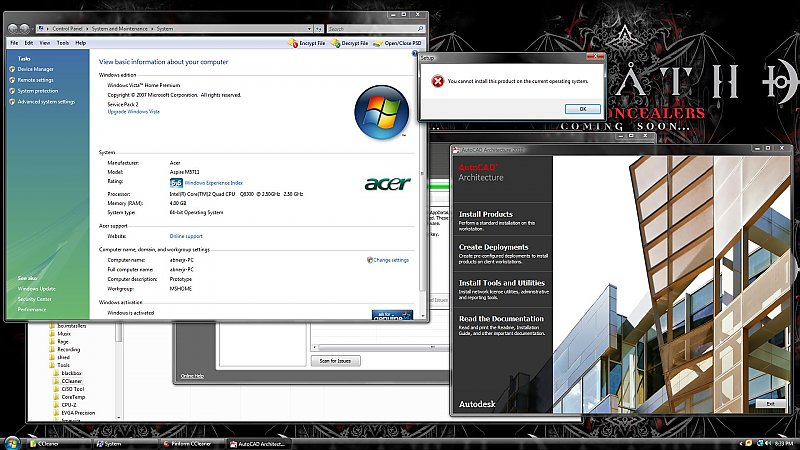Screen dimensions: 800x450
Task: Click the Windows Experience Index rating badge
Action: (176, 183)
